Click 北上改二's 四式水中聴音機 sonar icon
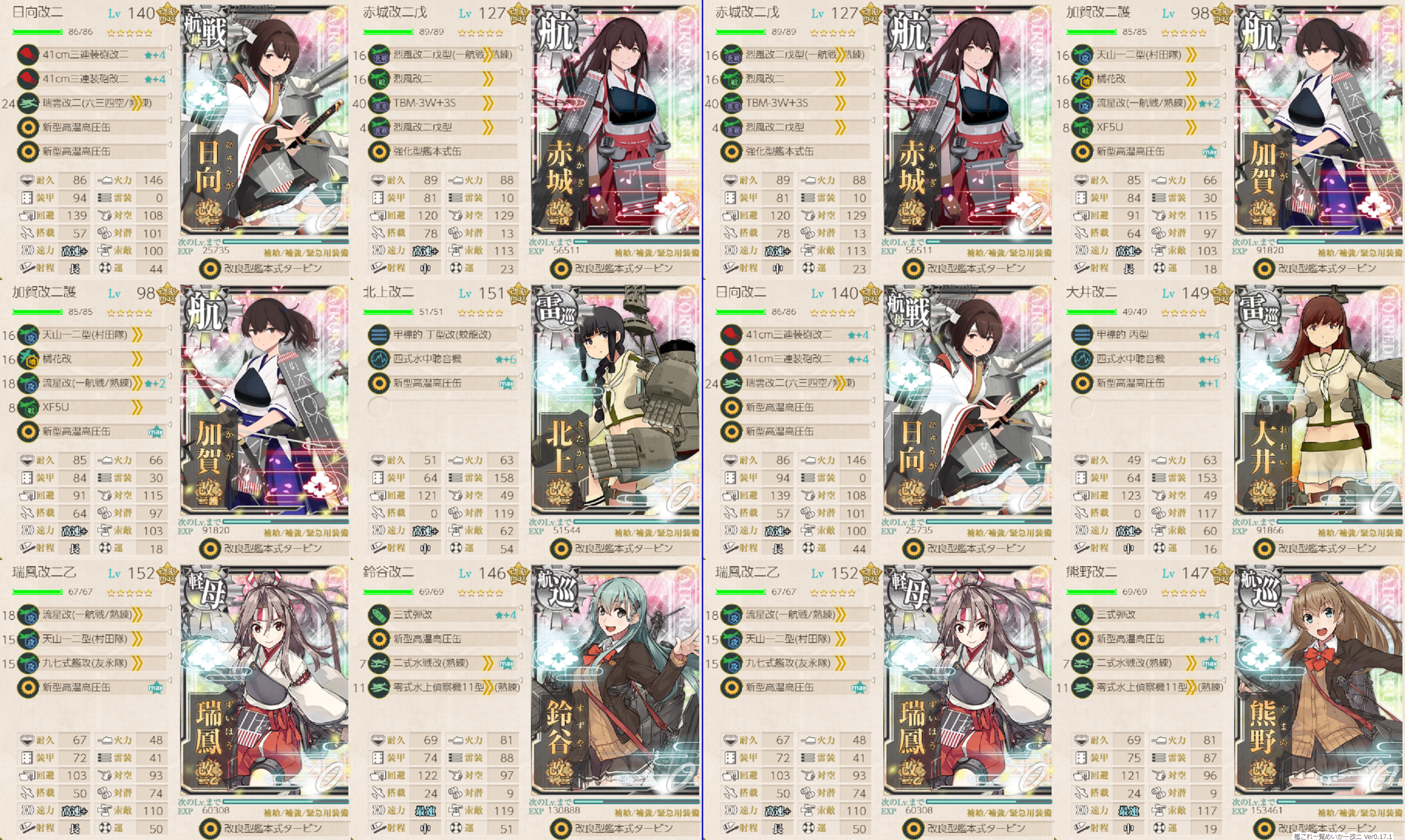The height and width of the screenshot is (840, 1405). [378, 359]
